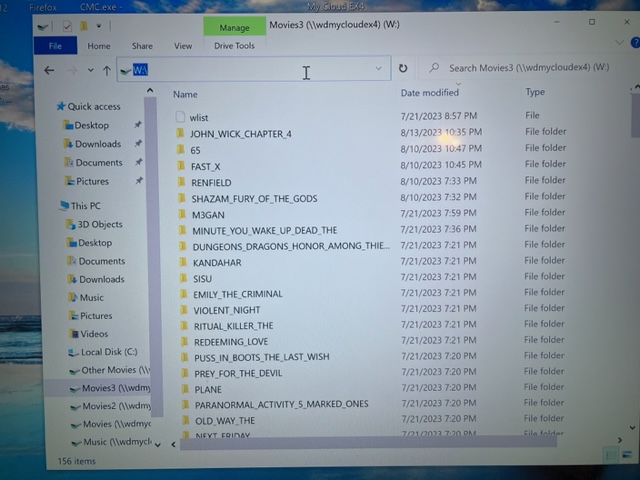
Task: Sort by the Date modified column header
Action: pos(430,93)
